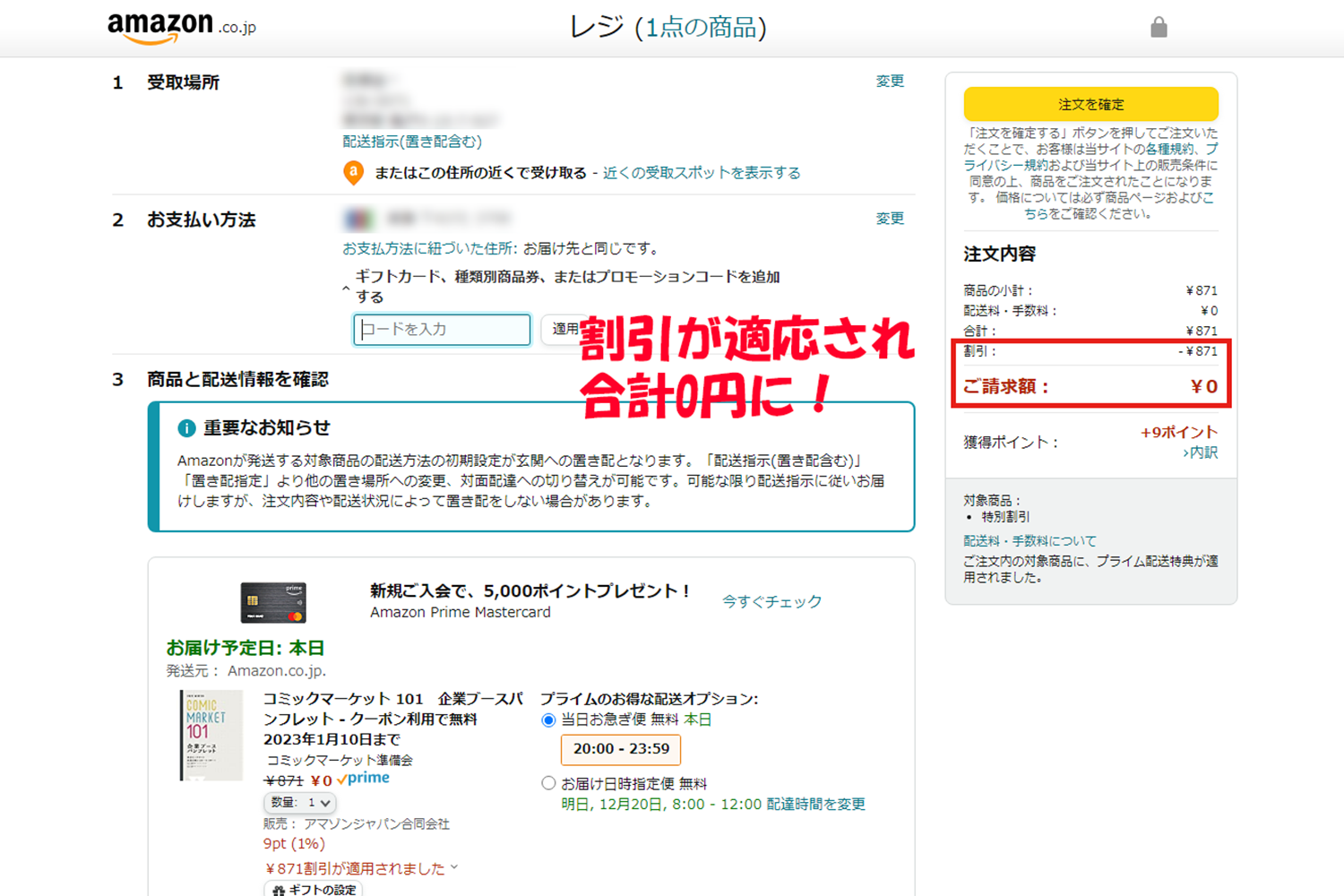The image size is (1344, 896).
Task: Click the blue info icon beside 重要なお知らせ
Action: click(186, 428)
